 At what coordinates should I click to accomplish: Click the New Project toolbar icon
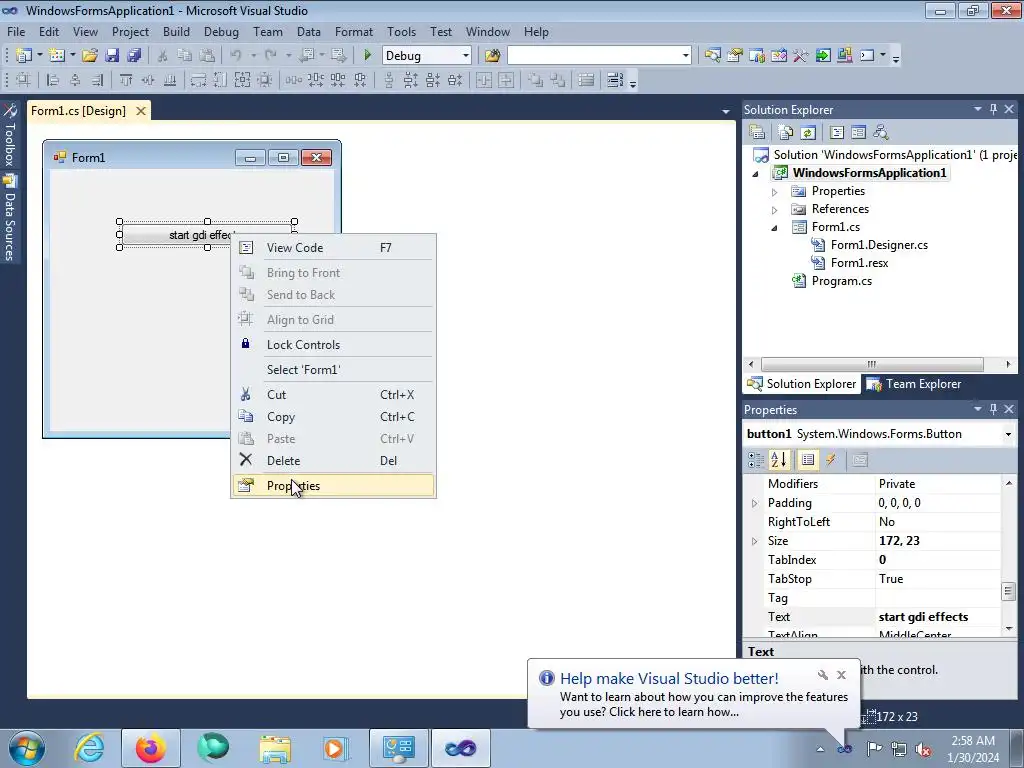tap(24, 56)
